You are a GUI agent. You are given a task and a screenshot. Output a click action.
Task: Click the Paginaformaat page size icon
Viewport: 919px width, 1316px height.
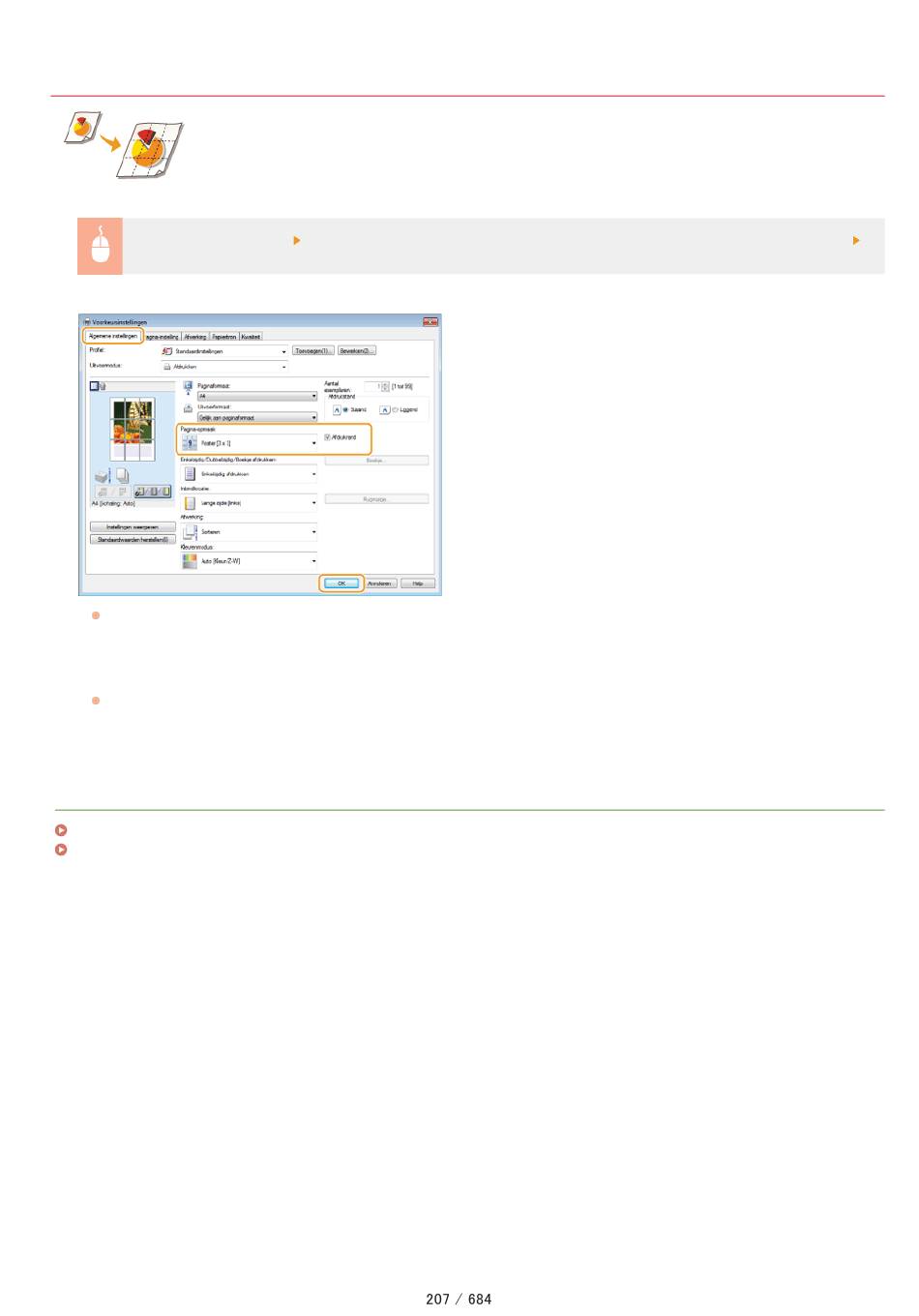pos(189,387)
